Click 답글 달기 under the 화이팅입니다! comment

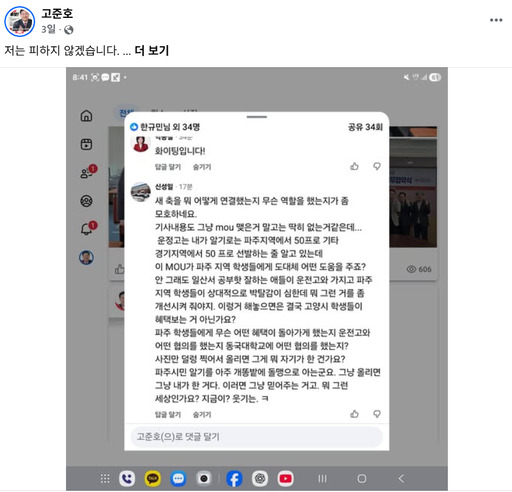pos(168,167)
